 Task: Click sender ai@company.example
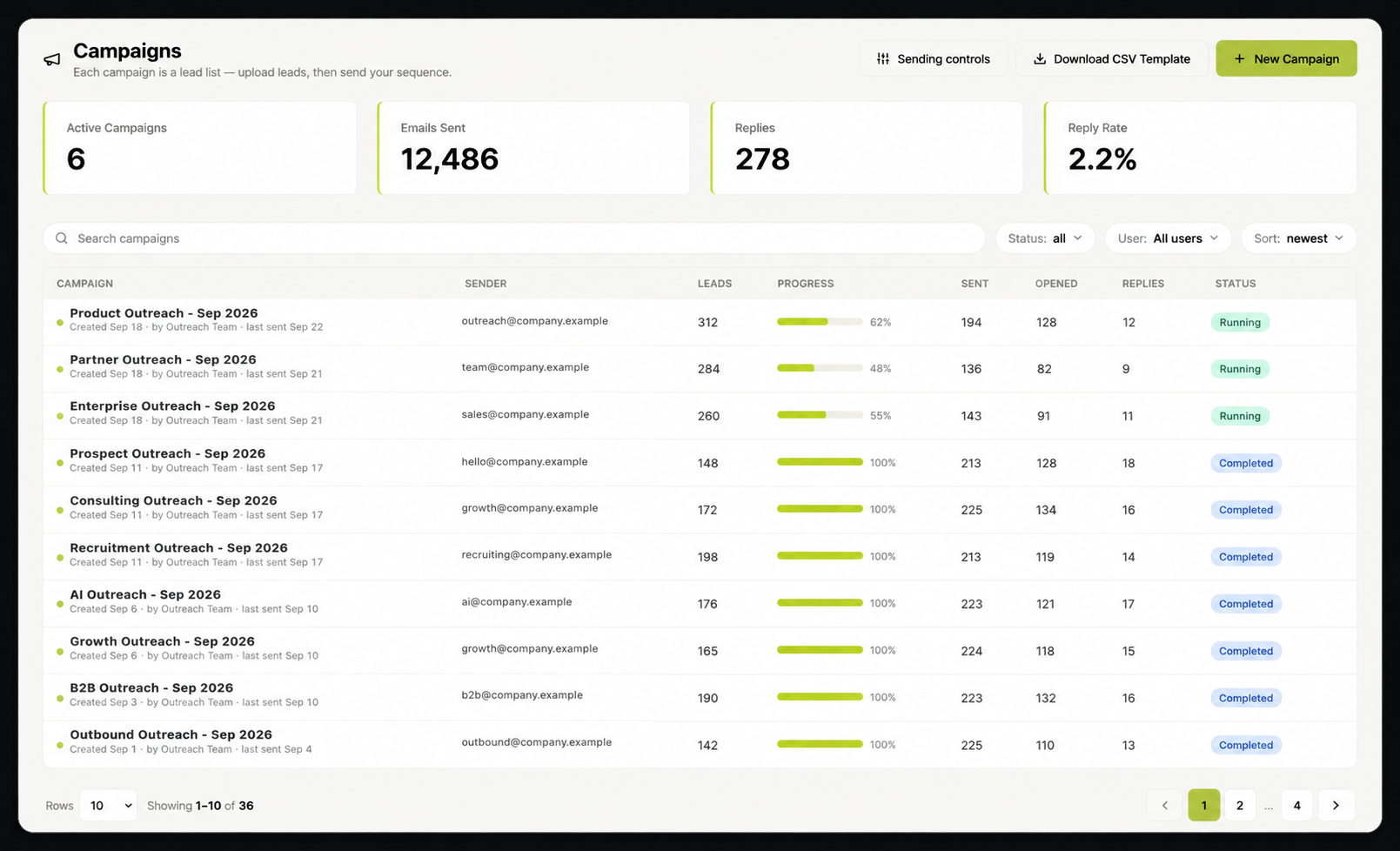(x=517, y=602)
